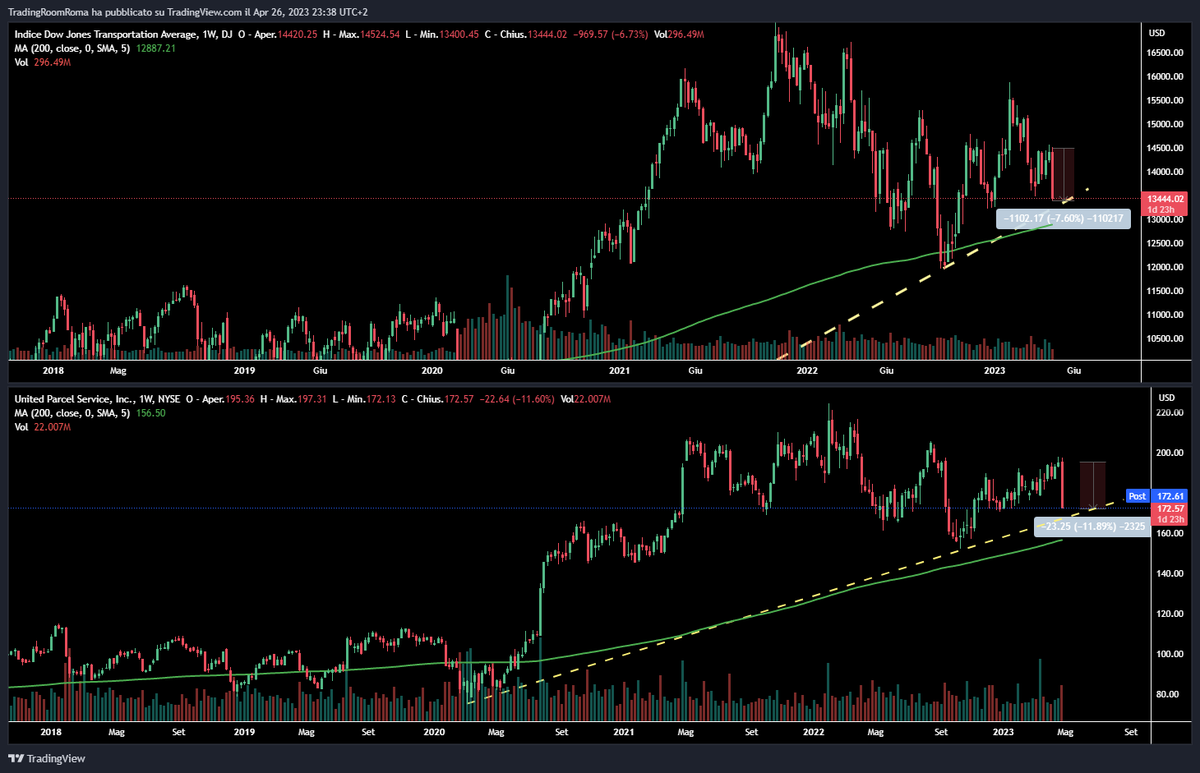Click 2021 on the UPS chart time axis
This screenshot has height=773, width=1200.
click(x=624, y=732)
